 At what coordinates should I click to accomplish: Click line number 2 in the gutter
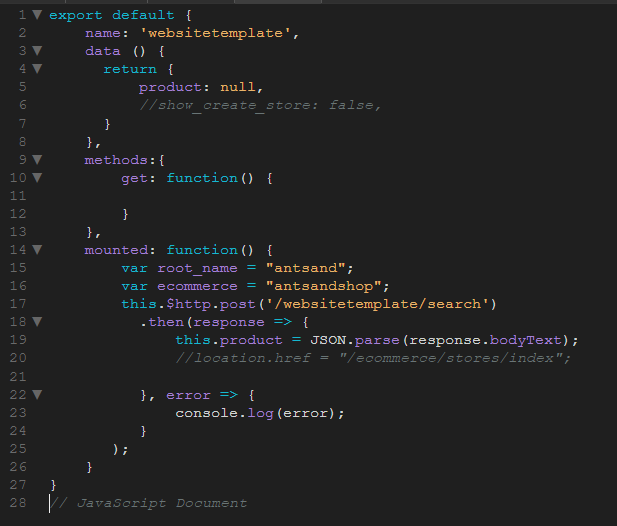(x=22, y=33)
